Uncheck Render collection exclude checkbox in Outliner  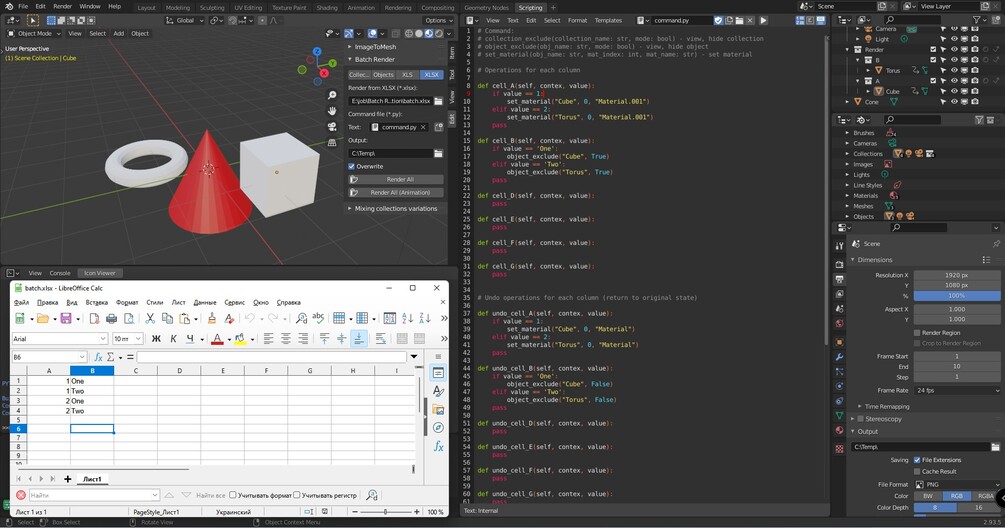(x=933, y=49)
